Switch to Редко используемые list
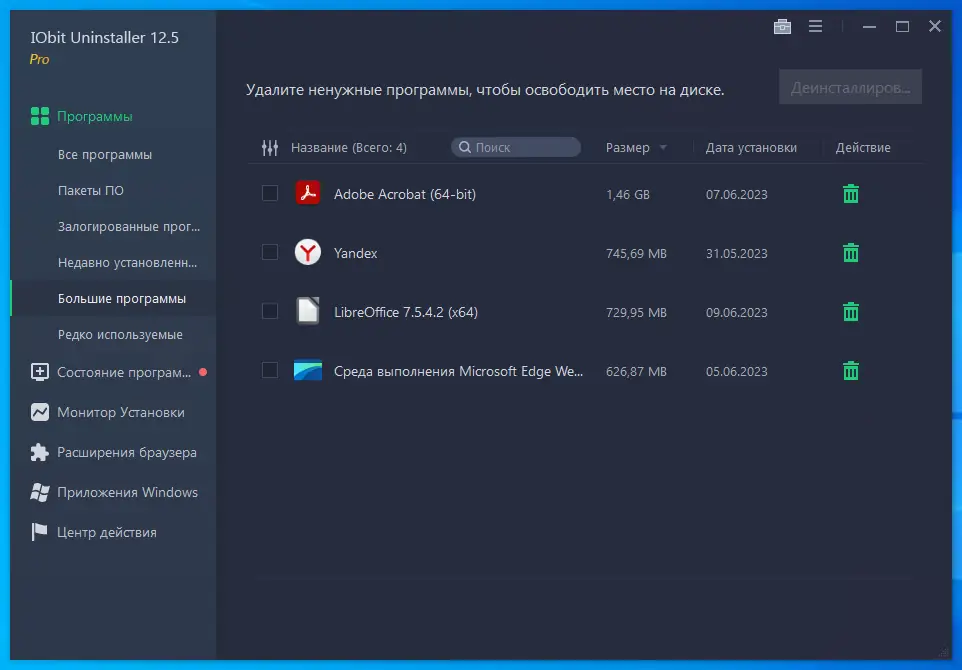Image resolution: width=962 pixels, height=670 pixels. click(x=120, y=334)
